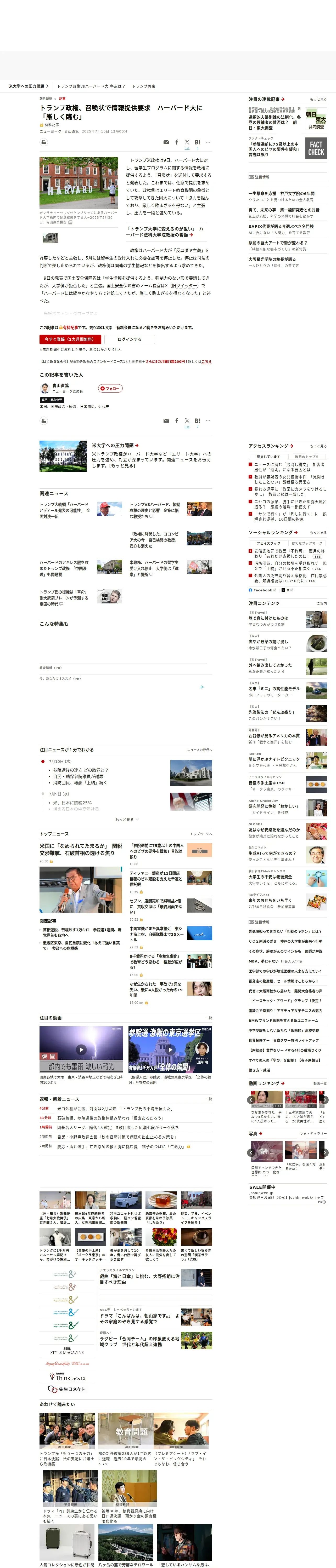
Task: Play the lightning storm video
Action: pos(81,1050)
